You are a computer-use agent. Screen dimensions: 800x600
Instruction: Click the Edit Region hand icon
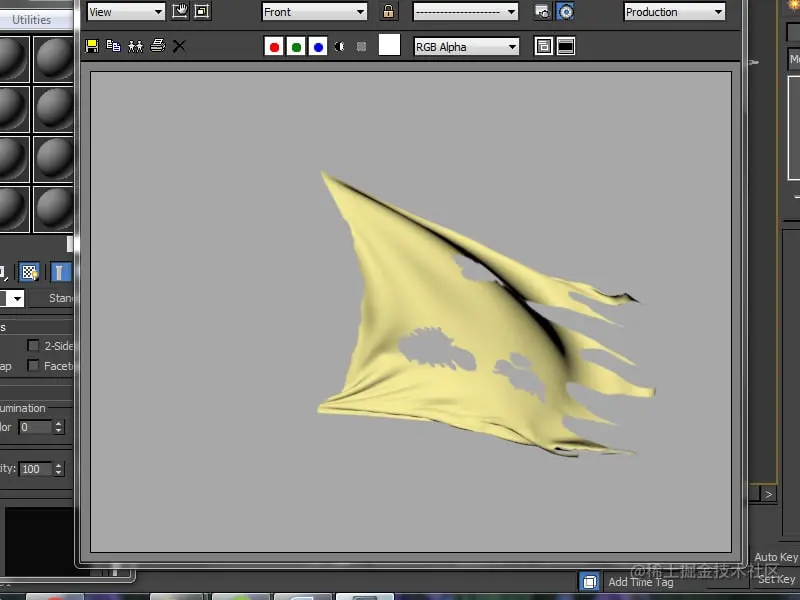pos(180,11)
